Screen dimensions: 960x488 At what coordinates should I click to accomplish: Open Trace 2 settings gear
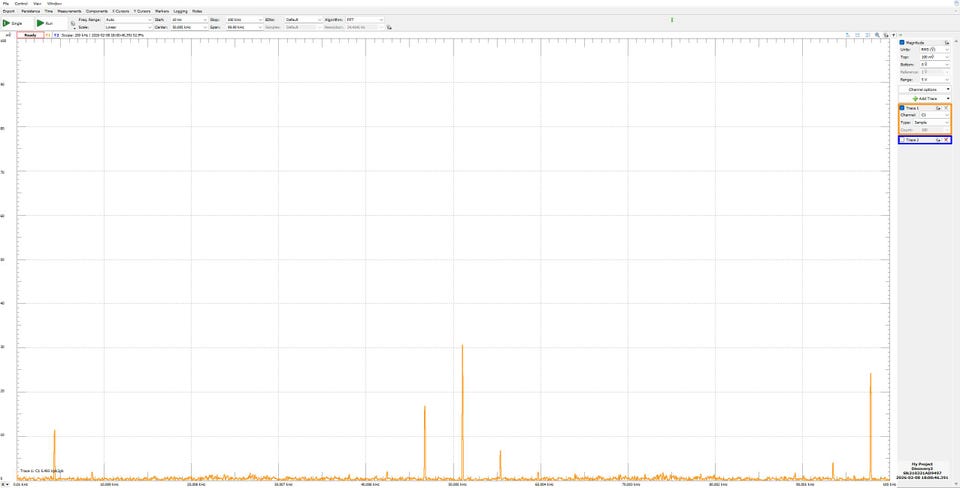938,140
